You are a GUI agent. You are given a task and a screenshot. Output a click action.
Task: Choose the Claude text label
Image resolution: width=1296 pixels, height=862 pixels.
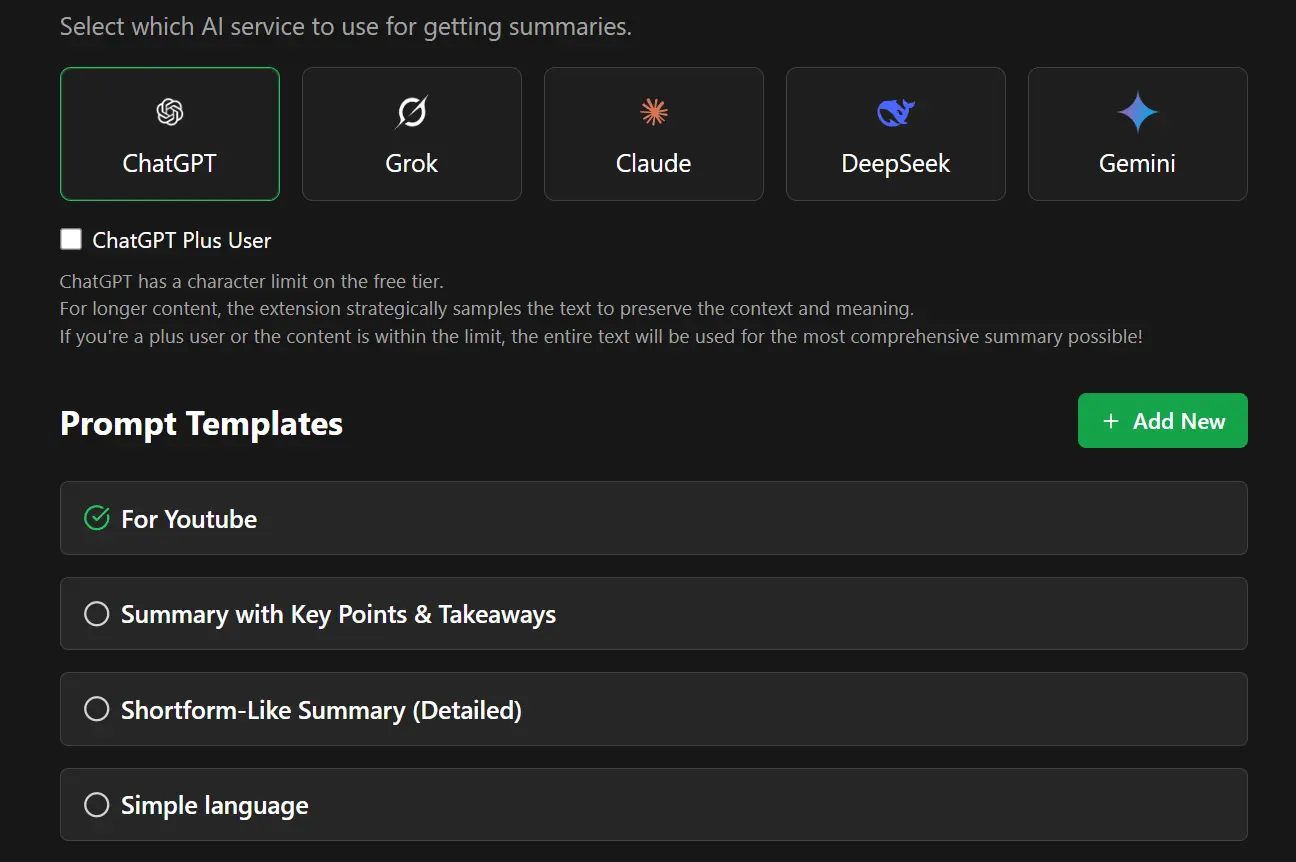pyautogui.click(x=654, y=164)
